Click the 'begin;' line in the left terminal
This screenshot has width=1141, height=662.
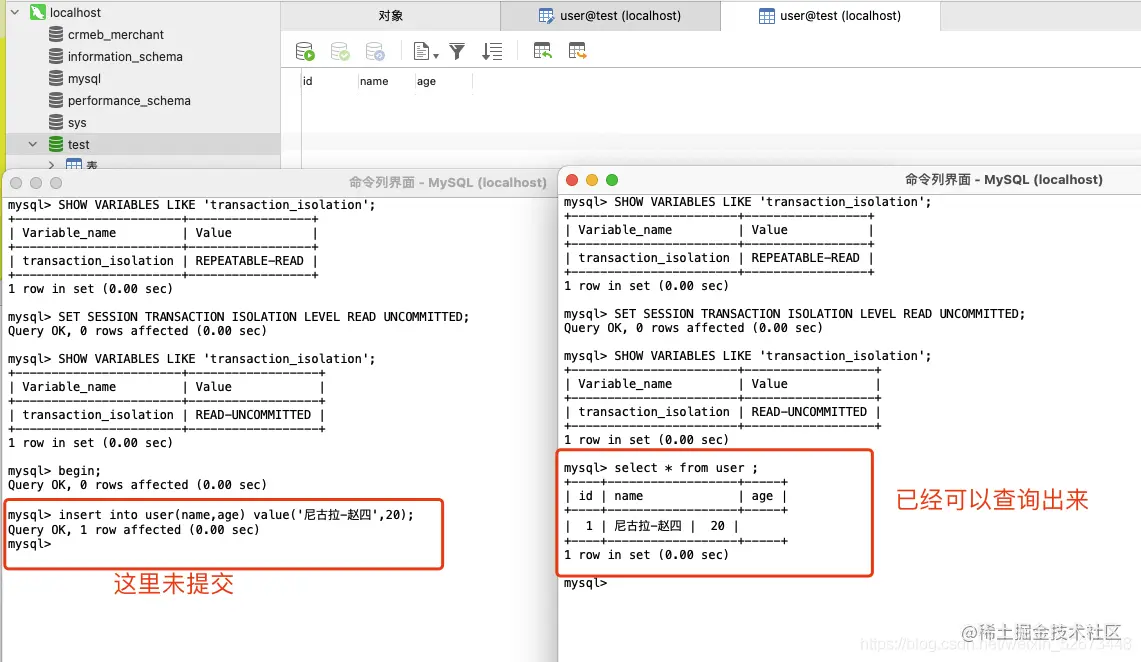click(79, 471)
